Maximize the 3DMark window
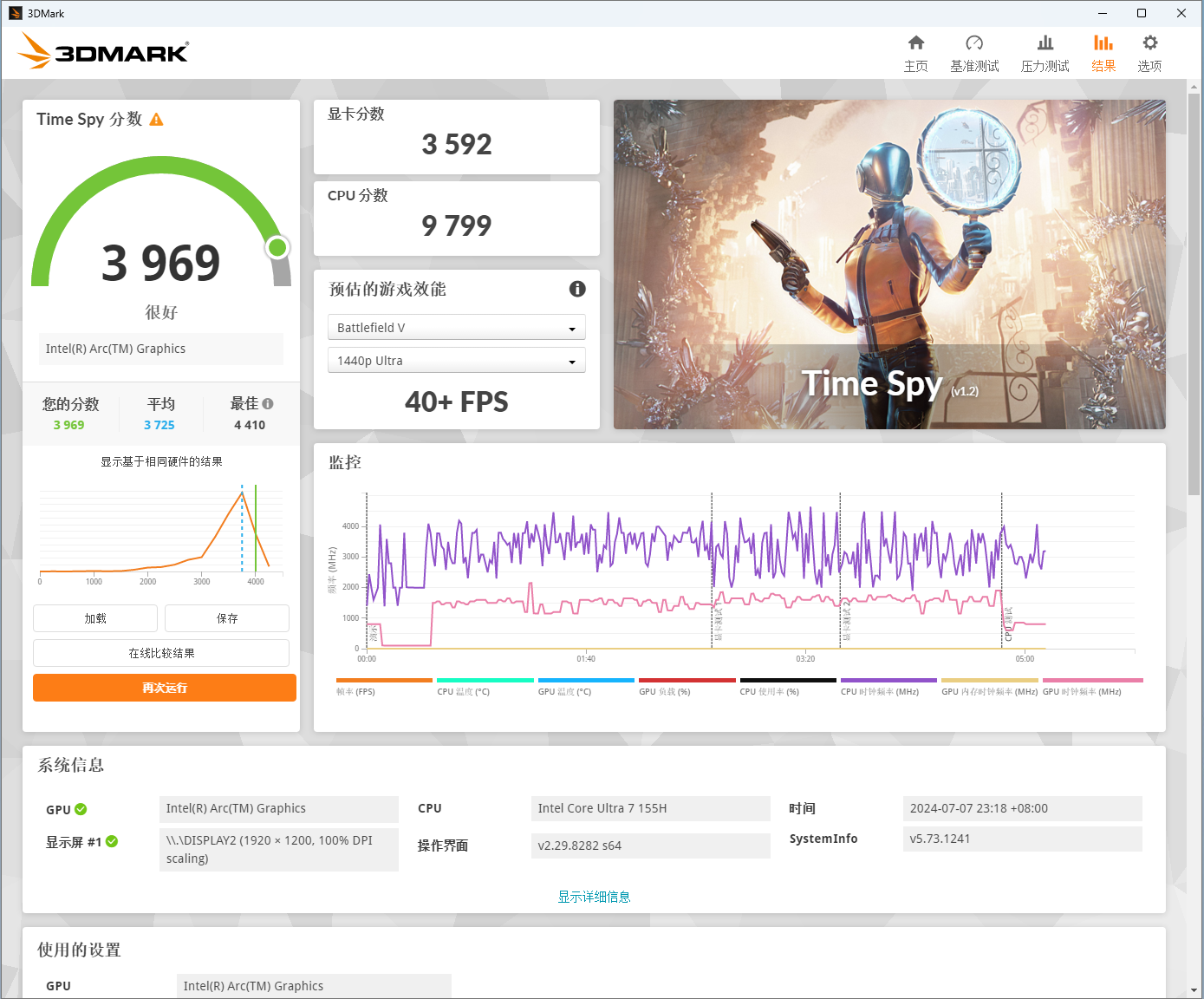This screenshot has width=1204, height=999. 1142,13
